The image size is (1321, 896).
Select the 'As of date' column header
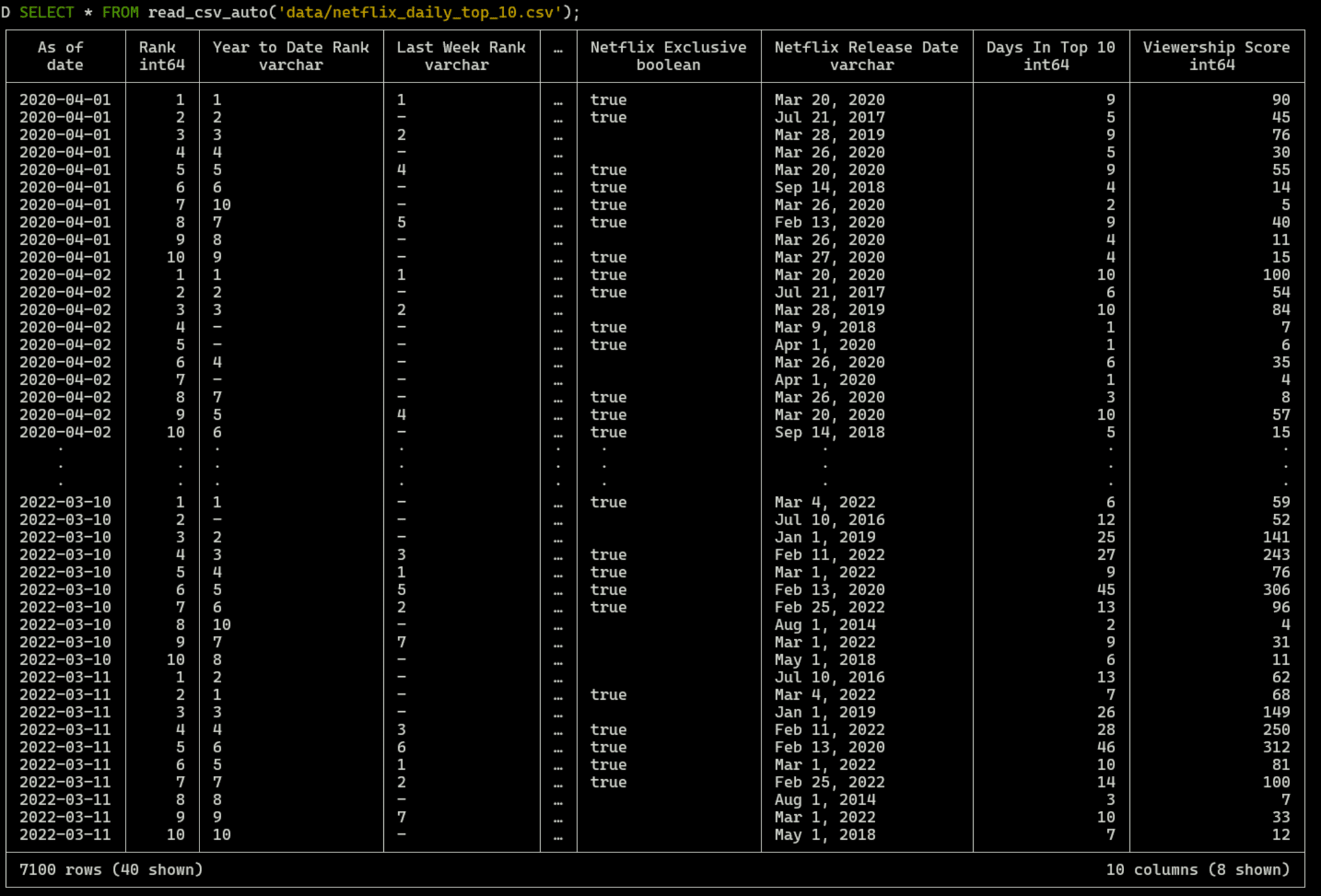tap(65, 56)
